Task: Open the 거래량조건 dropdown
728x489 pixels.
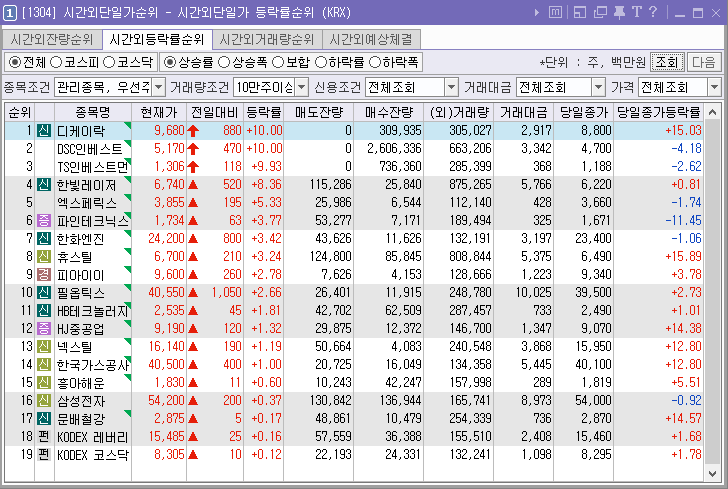Action: (302, 87)
